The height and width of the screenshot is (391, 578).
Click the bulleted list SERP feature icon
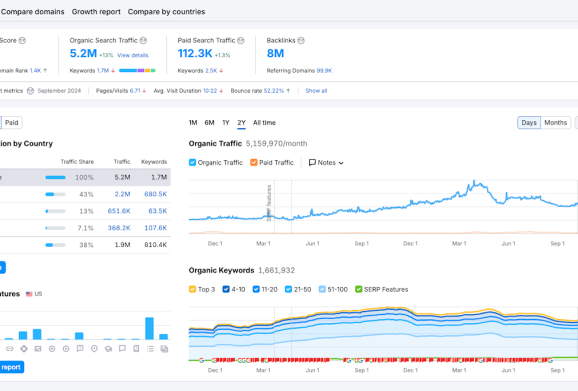click(x=150, y=349)
